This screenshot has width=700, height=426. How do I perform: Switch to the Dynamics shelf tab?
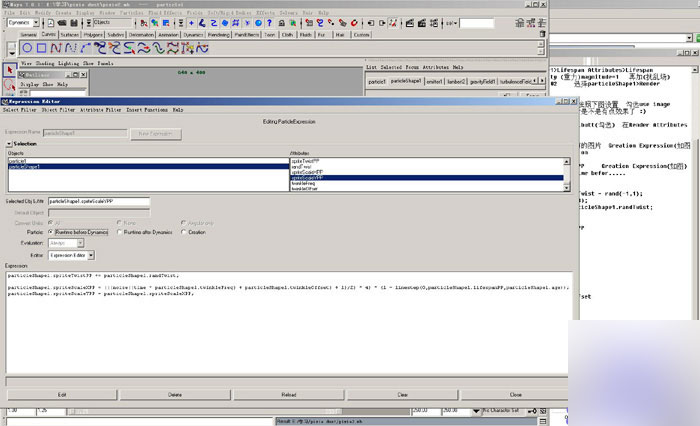coord(193,34)
